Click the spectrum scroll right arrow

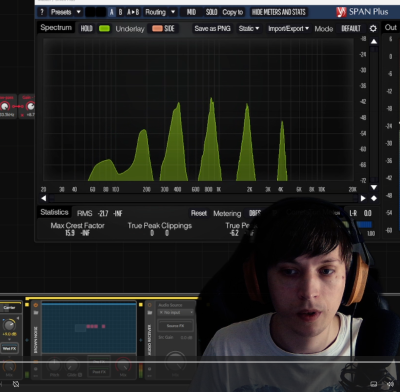(x=363, y=198)
